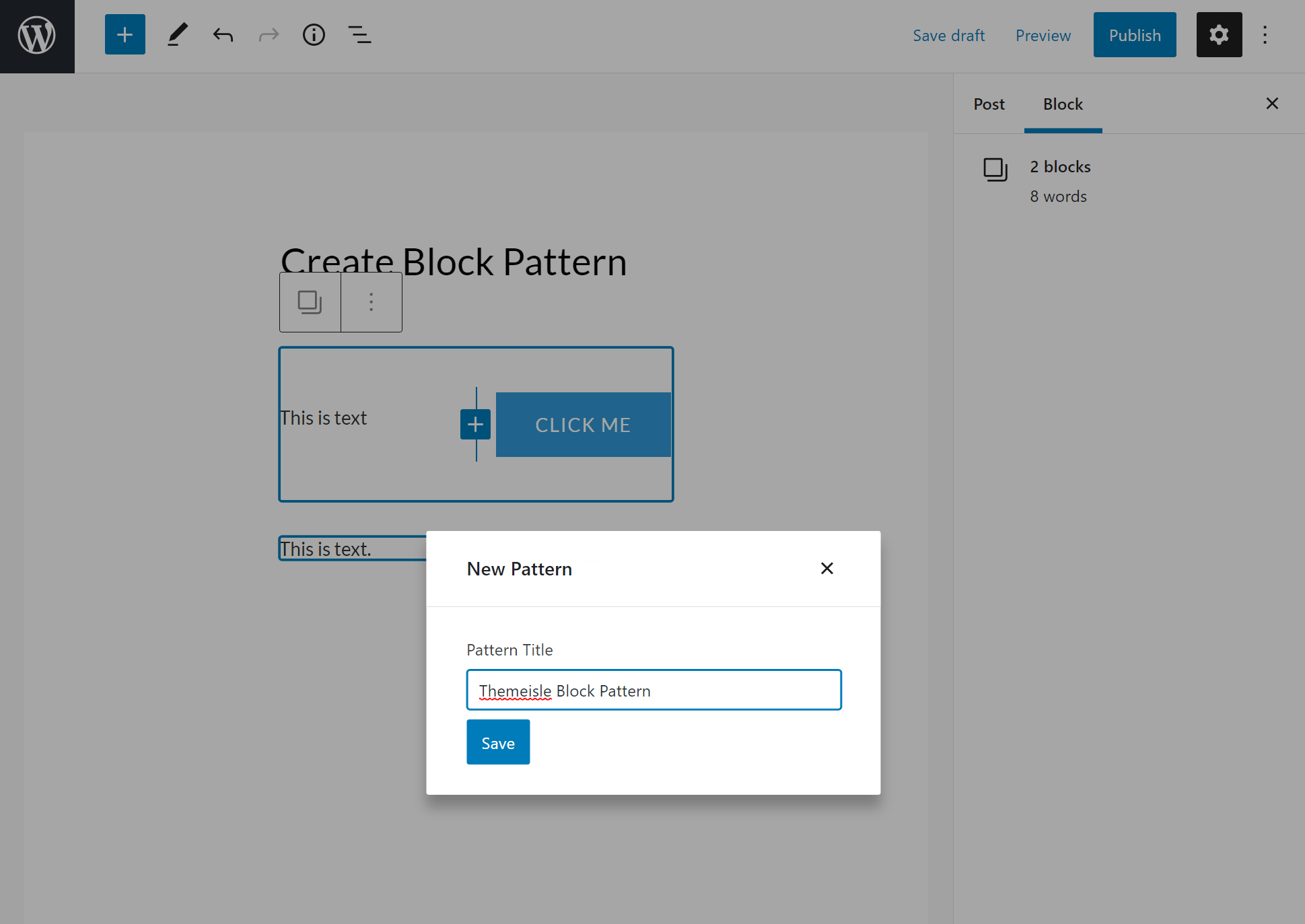Close the New Pattern dialog
1305x924 pixels.
[827, 568]
